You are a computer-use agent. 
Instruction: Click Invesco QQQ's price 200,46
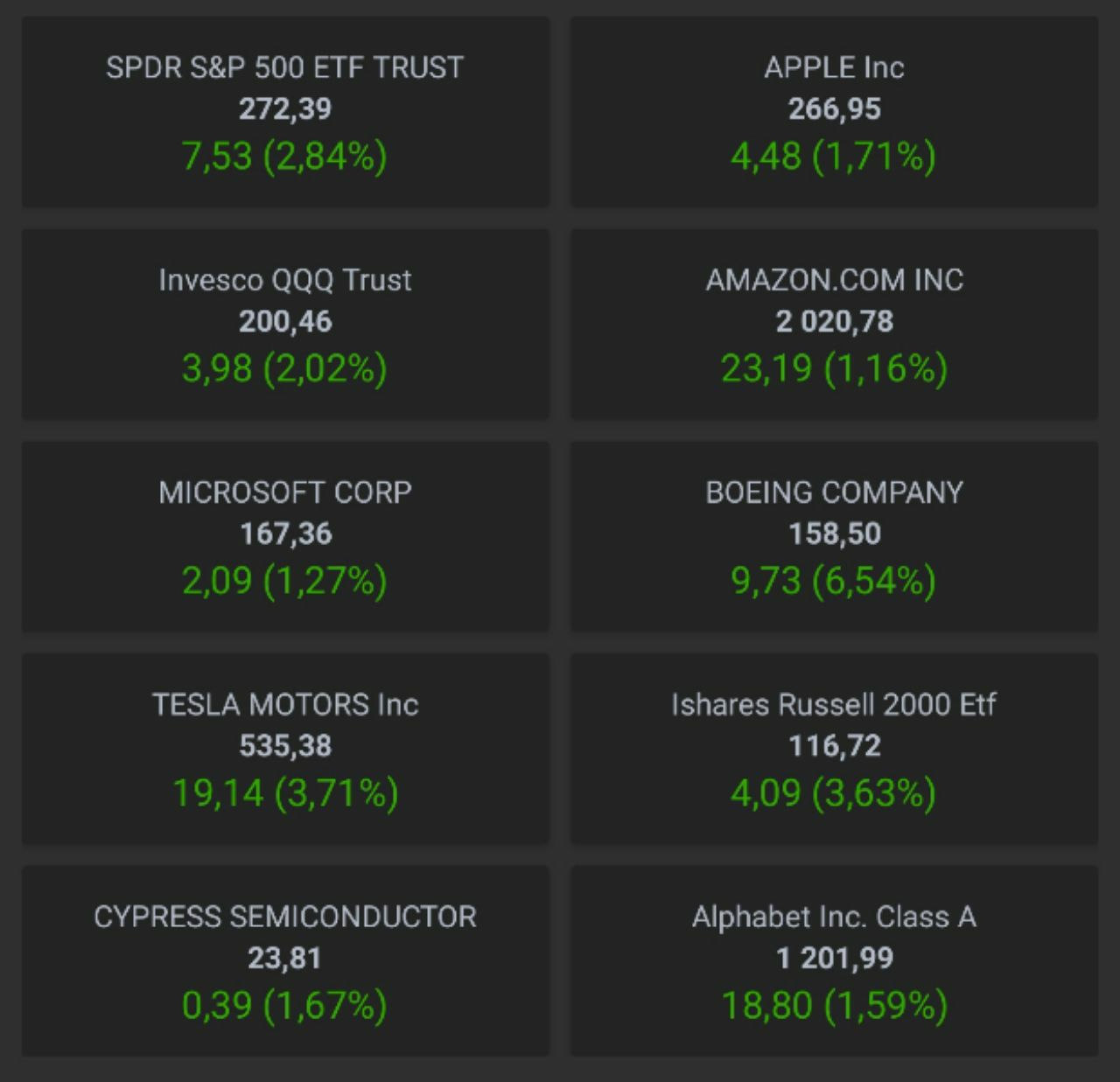coord(285,321)
